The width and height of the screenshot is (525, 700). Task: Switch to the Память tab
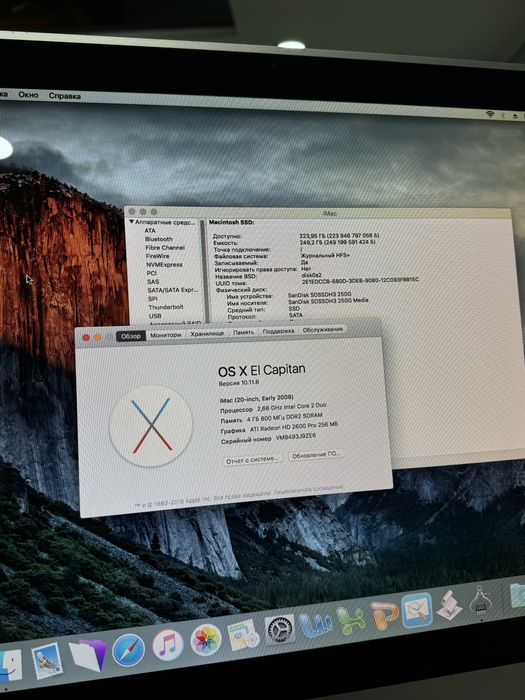click(x=243, y=332)
